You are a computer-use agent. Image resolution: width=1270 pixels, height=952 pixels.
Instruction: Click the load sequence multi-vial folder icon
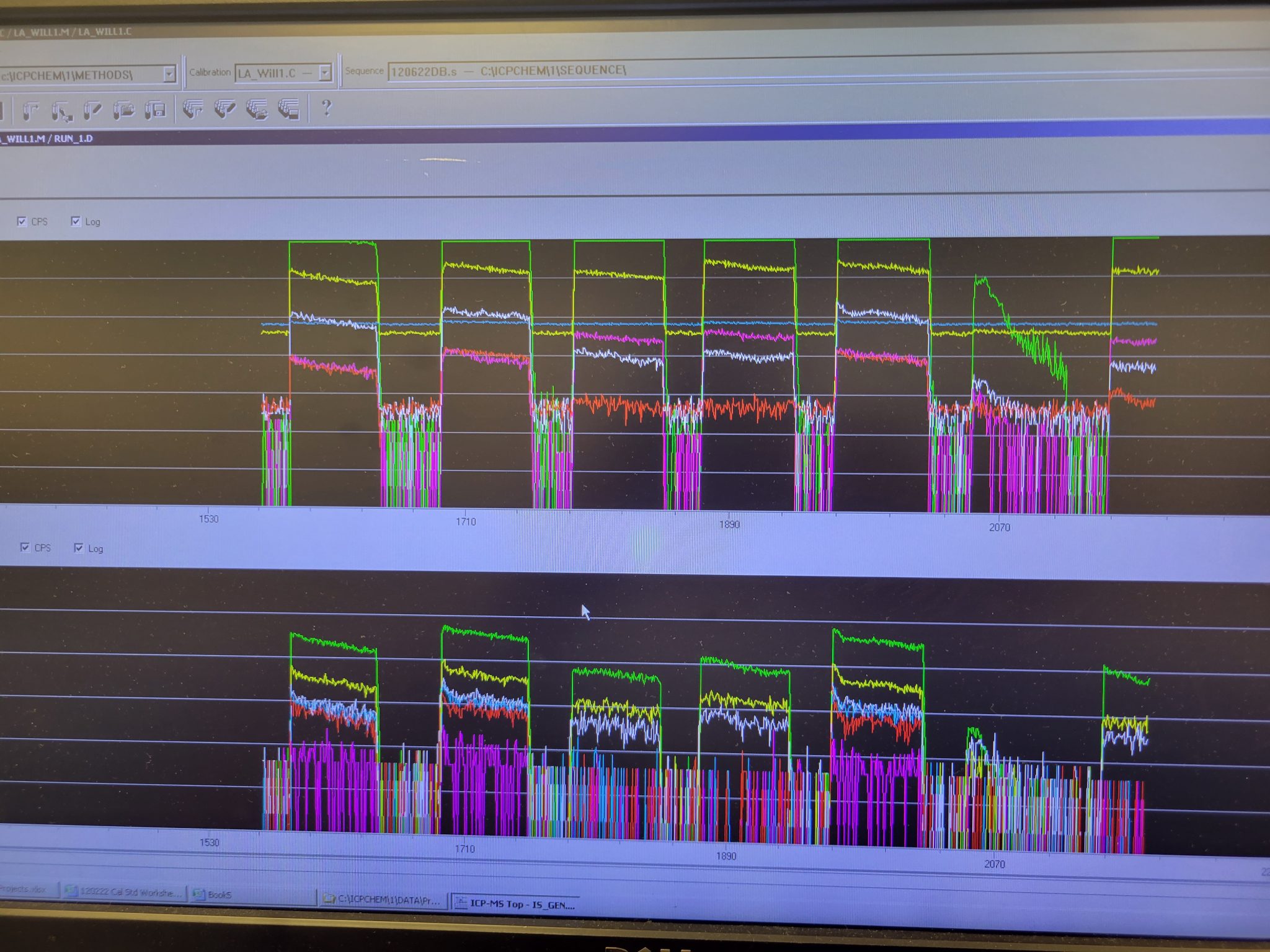pyautogui.click(x=257, y=109)
